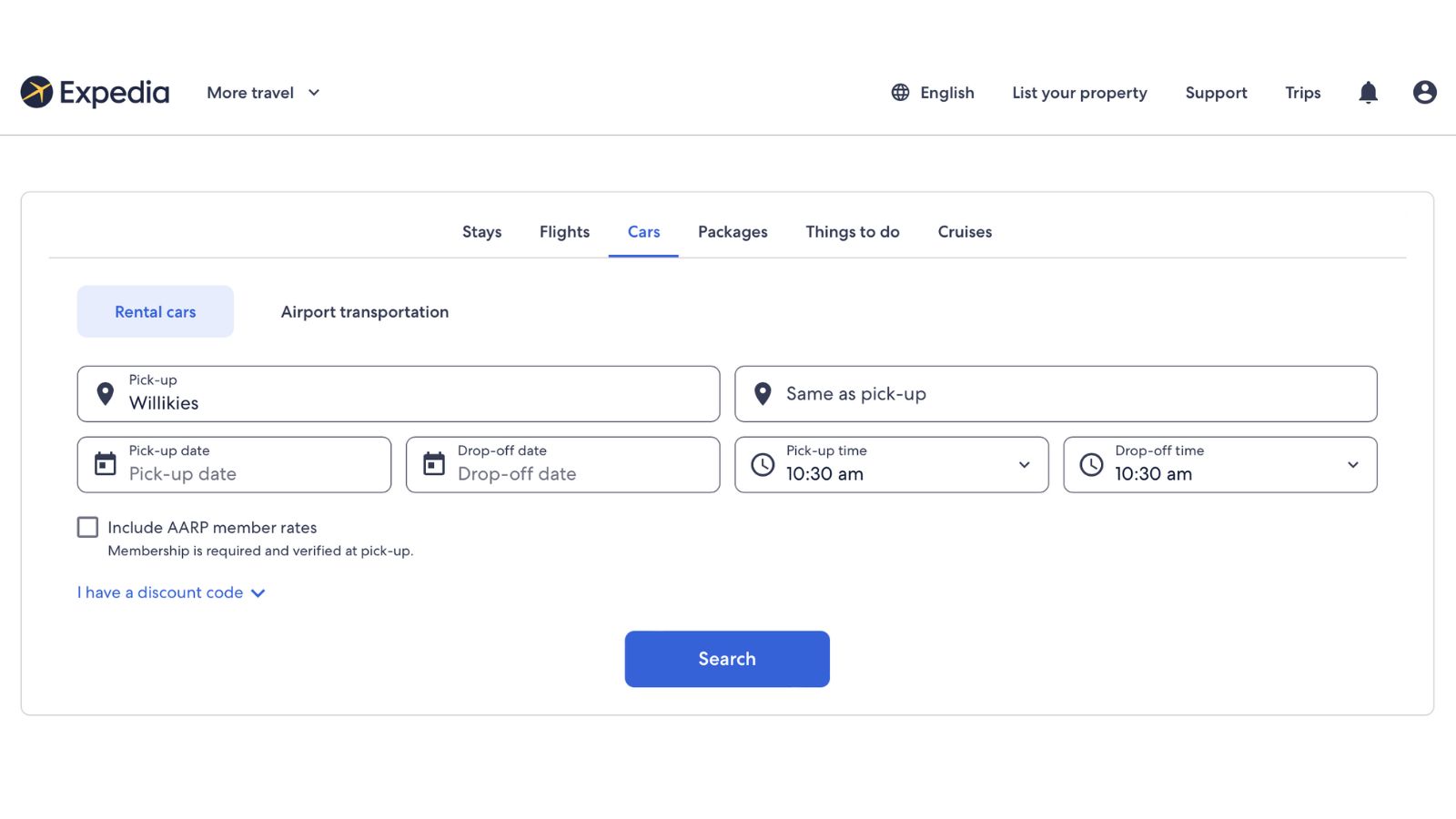Open the Things to do tab
Screen dimensions: 1456x819
852,232
